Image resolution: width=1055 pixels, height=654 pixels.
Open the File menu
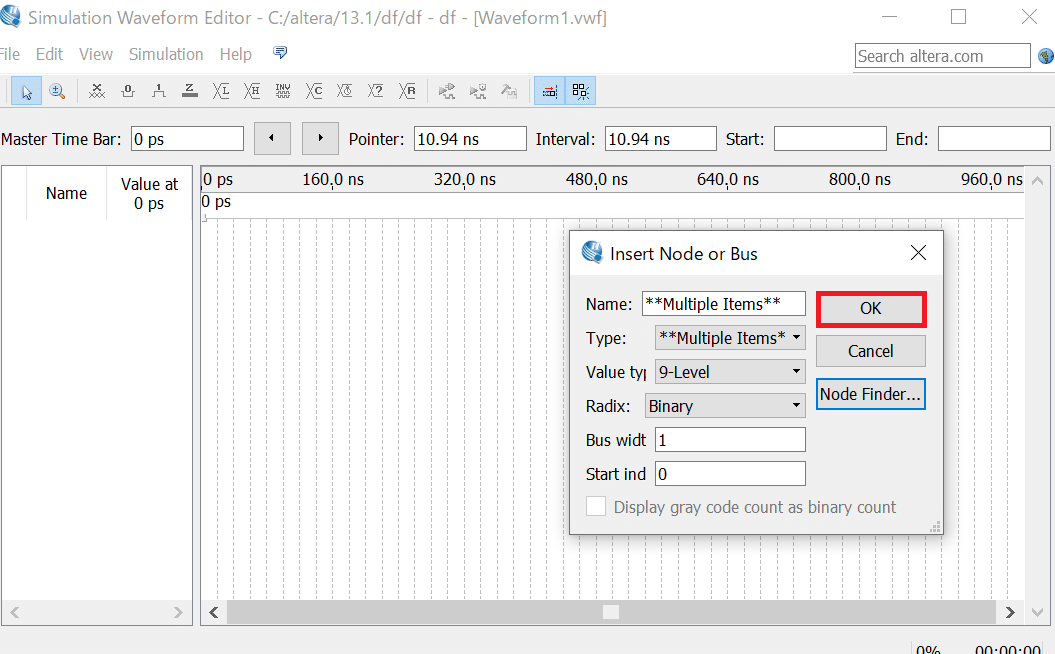coord(9,54)
